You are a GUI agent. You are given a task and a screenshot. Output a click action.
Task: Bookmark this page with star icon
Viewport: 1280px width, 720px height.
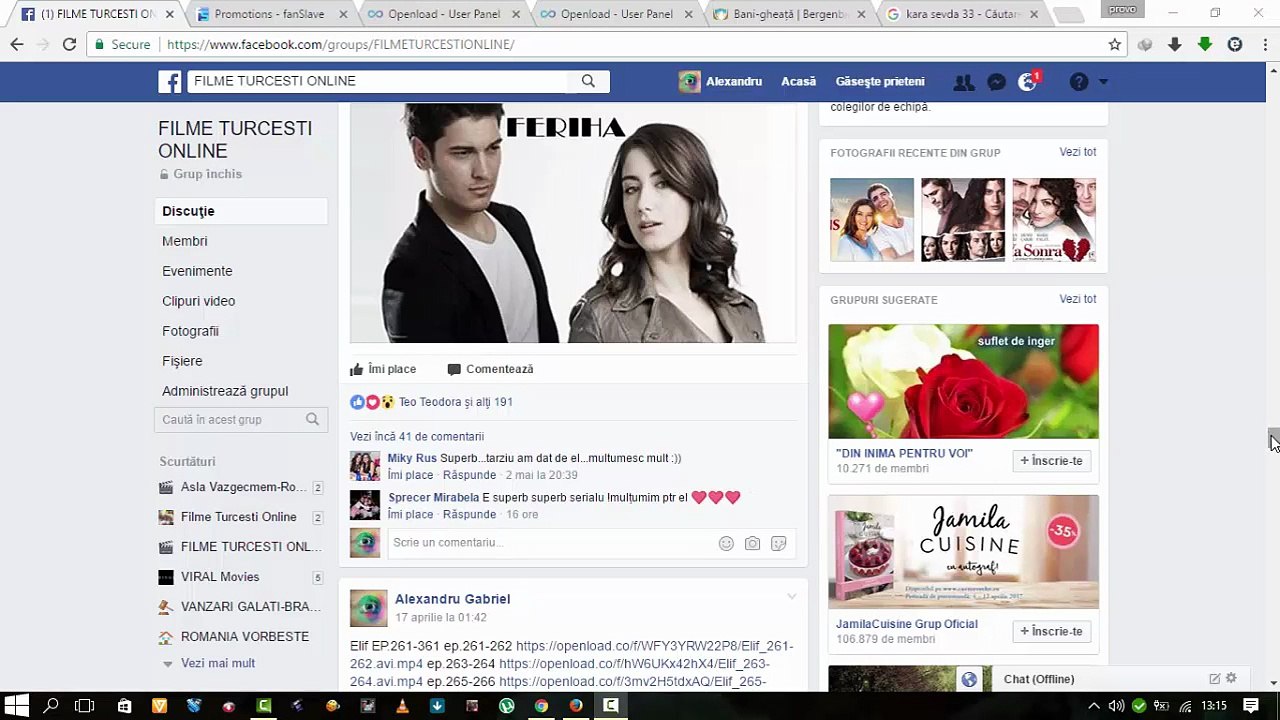[x=1114, y=44]
